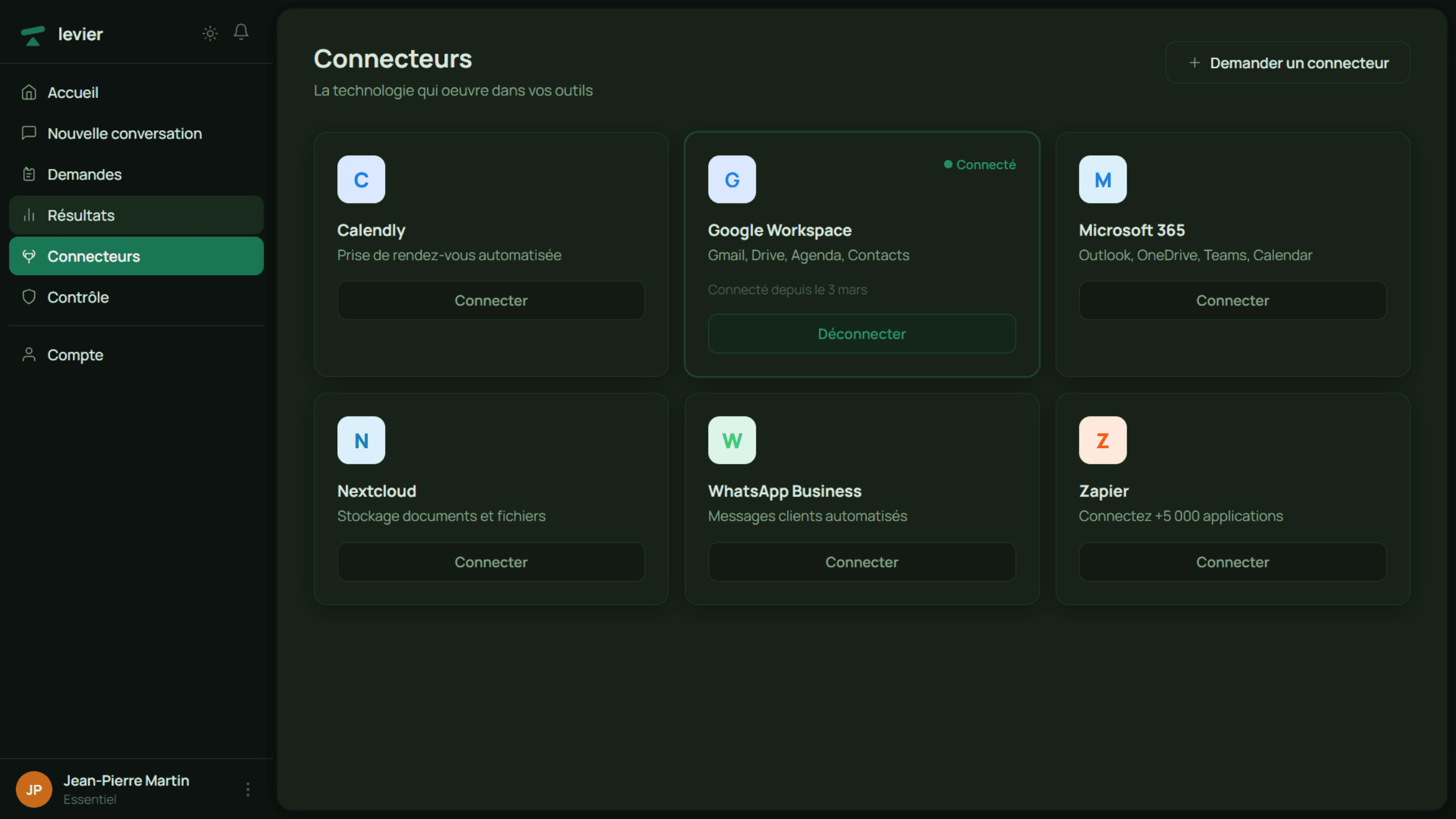Click the Nextcloud card title
Screen dimensions: 1456x819
377,491
